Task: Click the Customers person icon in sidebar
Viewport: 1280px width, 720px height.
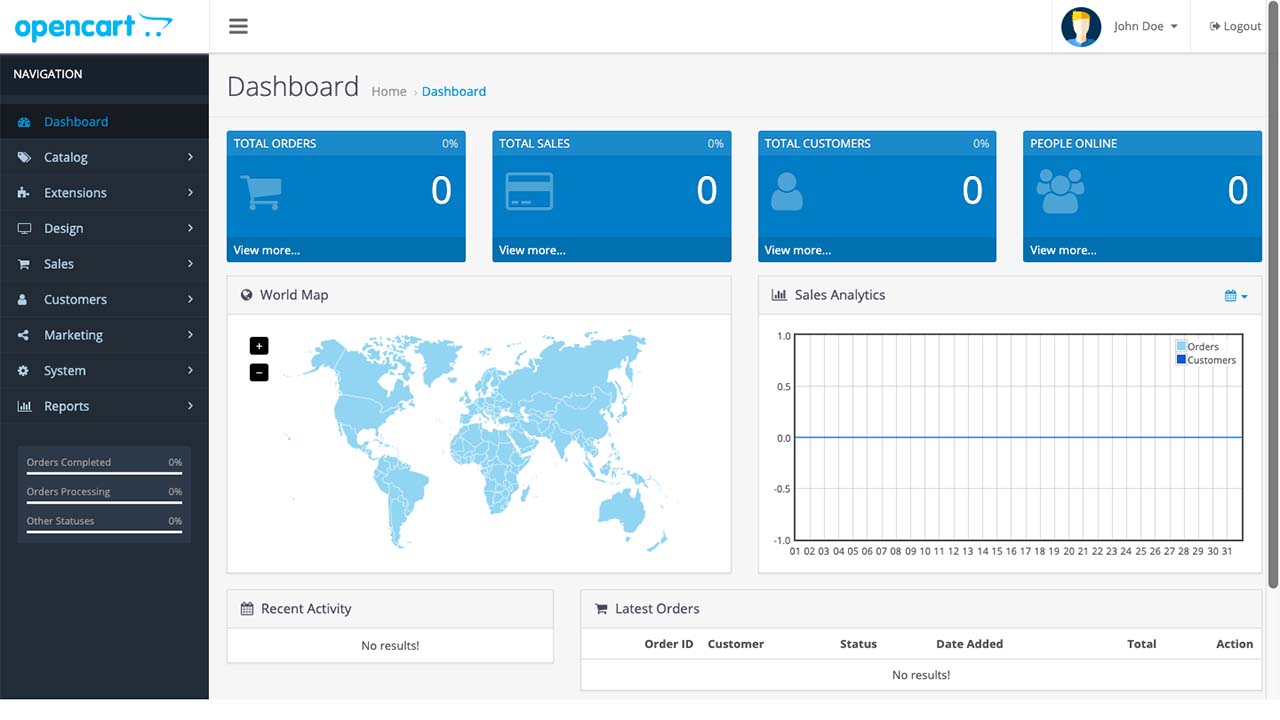Action: (x=23, y=300)
